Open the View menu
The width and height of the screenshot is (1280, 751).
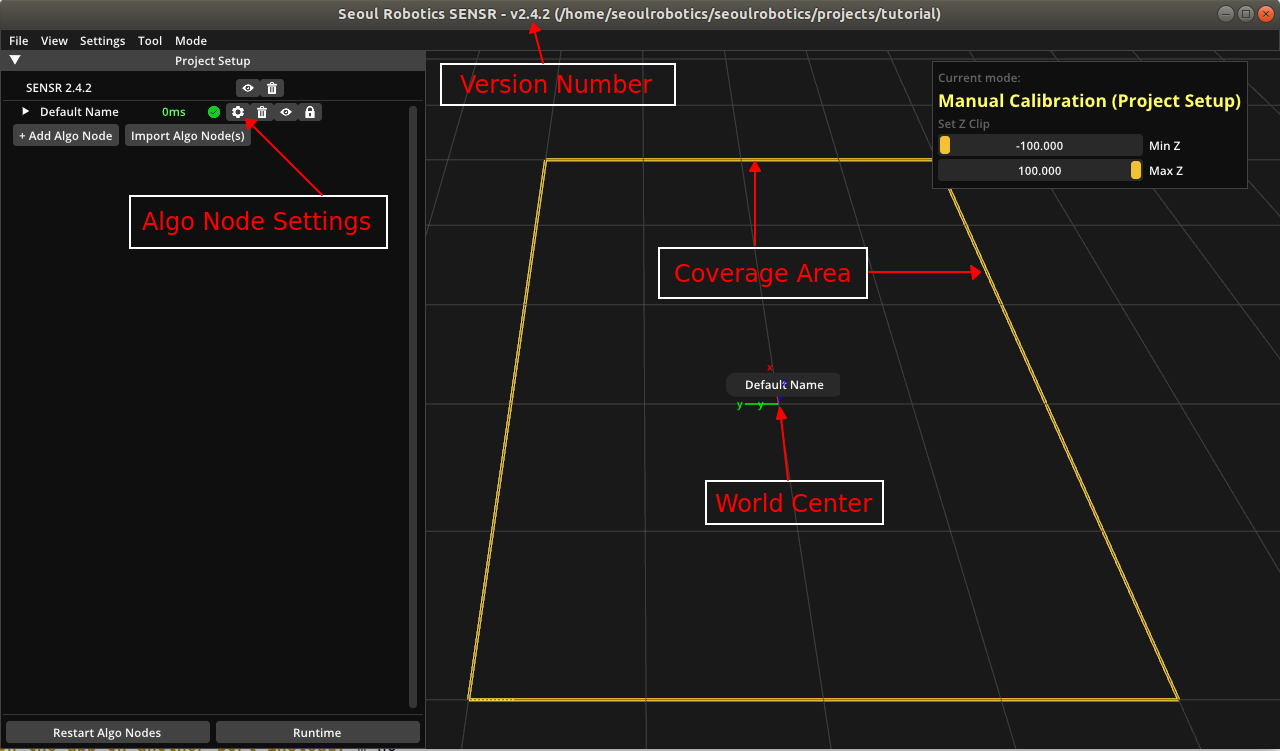[54, 41]
